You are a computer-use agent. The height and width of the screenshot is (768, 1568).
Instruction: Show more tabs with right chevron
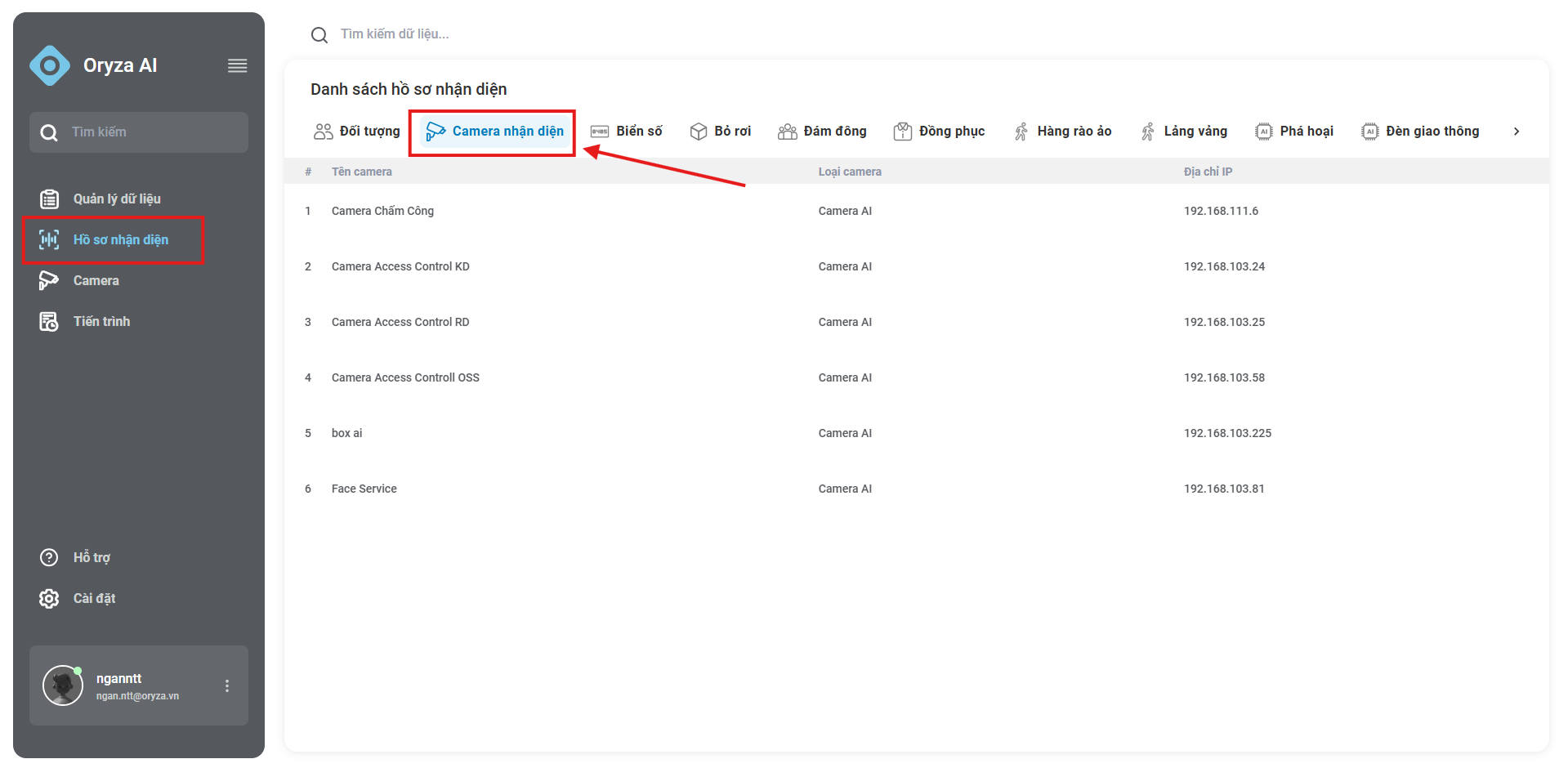(x=1517, y=132)
